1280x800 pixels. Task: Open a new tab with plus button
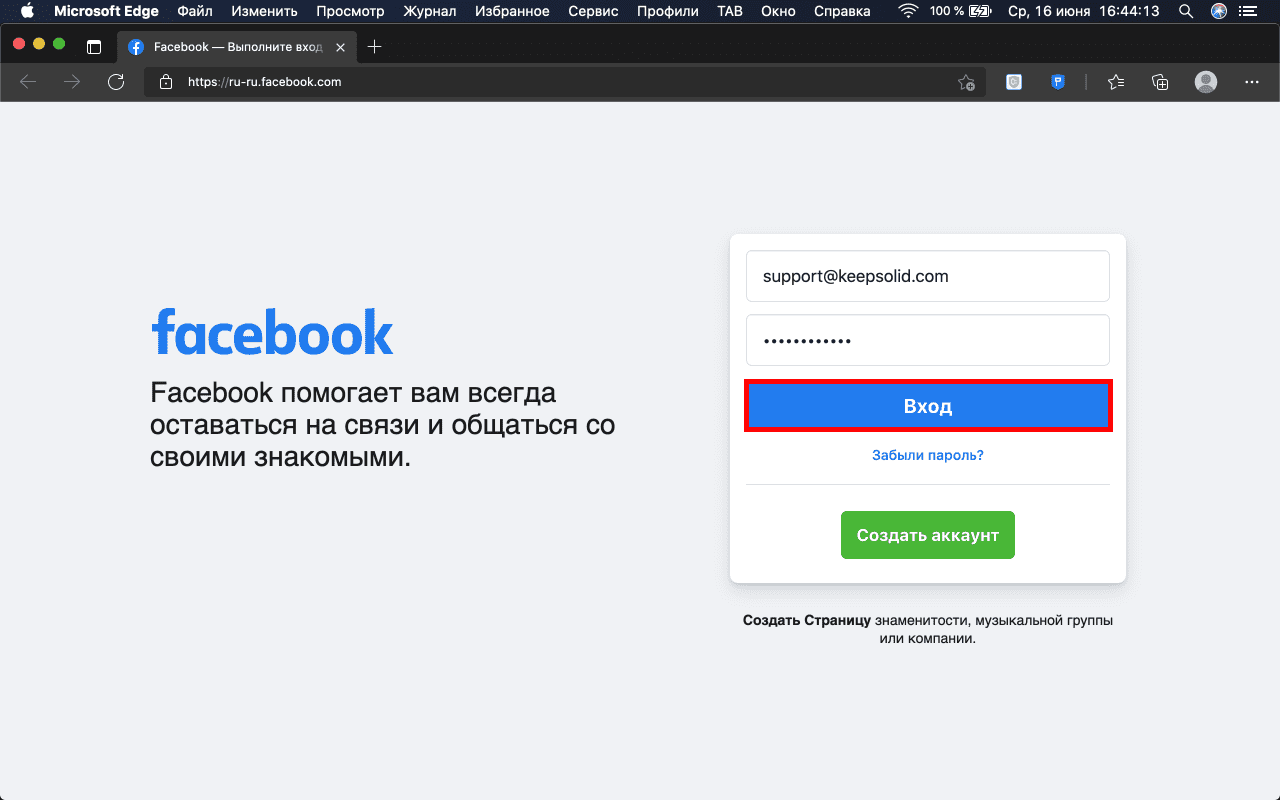375,47
